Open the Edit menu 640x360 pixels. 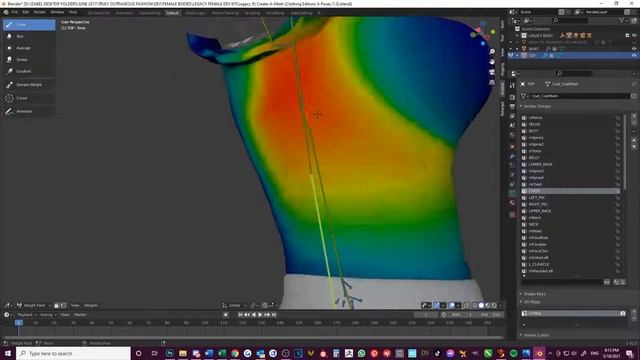click(26, 13)
